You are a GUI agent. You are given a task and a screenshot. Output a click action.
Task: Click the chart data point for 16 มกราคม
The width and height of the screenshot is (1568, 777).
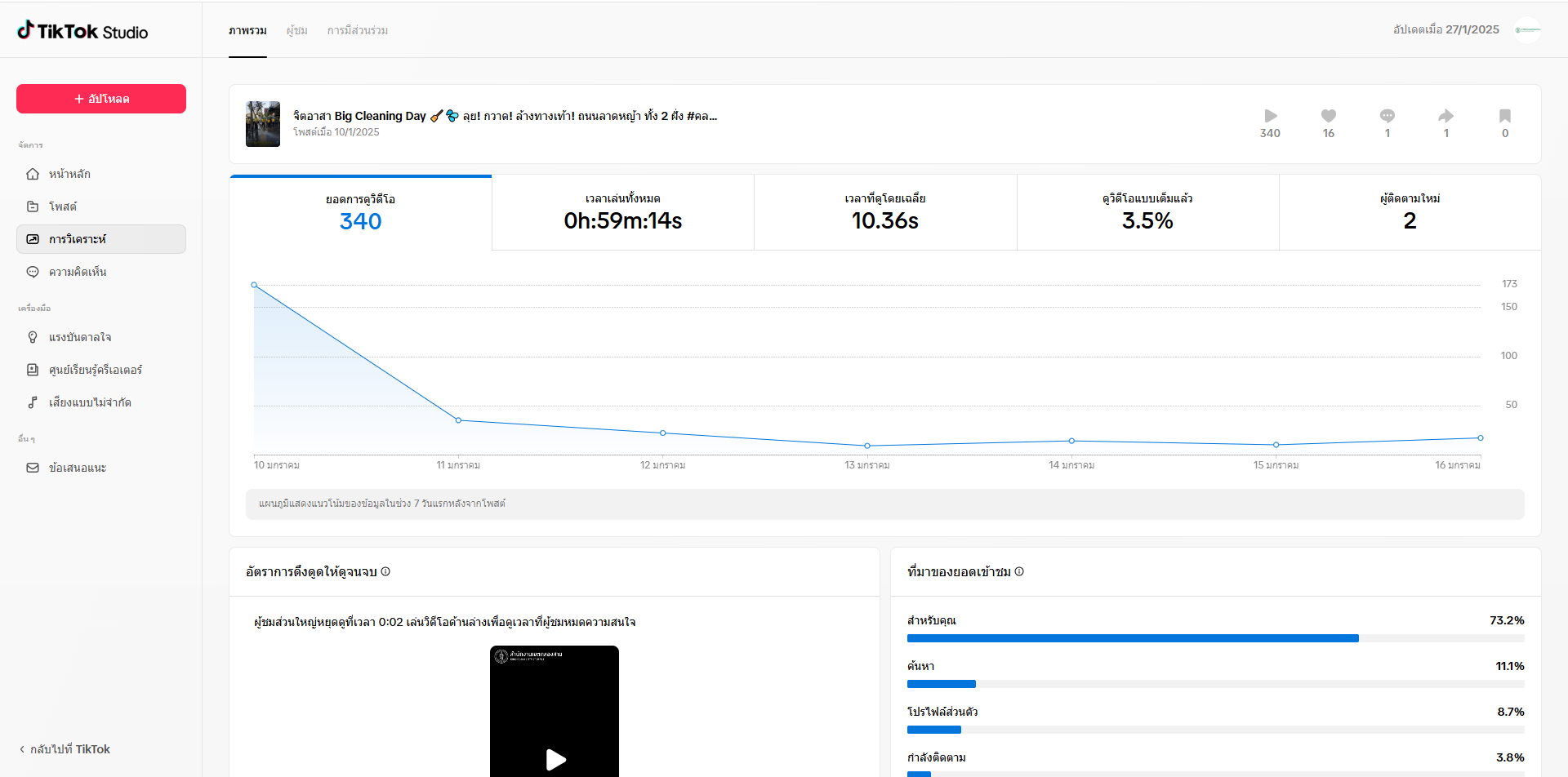pos(1480,438)
